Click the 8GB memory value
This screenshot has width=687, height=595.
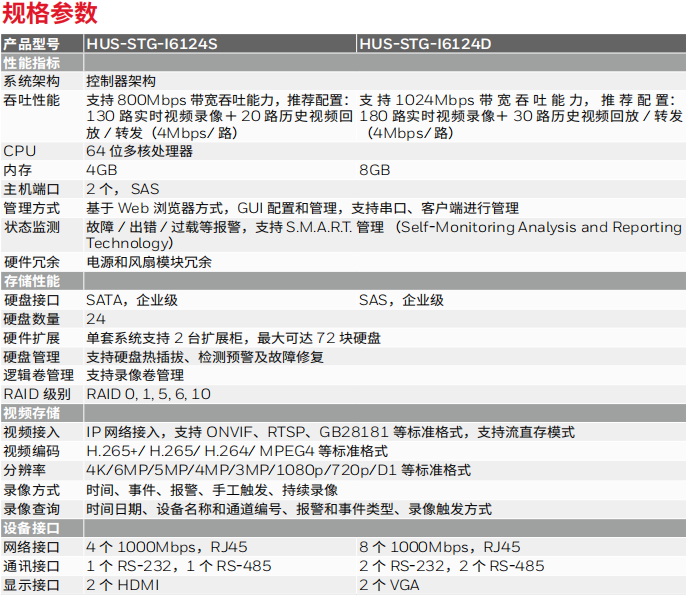click(375, 170)
